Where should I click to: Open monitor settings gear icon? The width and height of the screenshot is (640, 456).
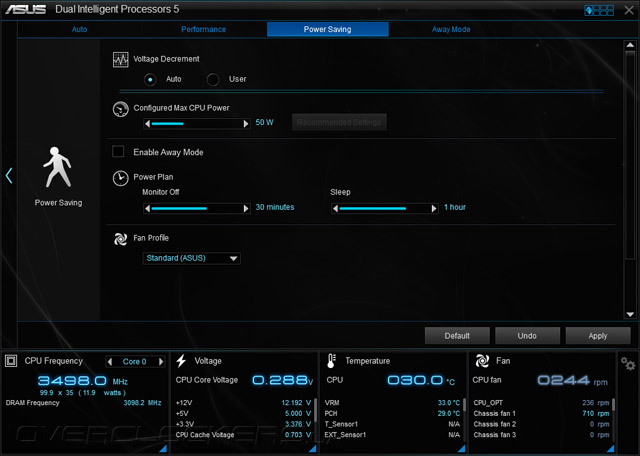click(x=628, y=363)
